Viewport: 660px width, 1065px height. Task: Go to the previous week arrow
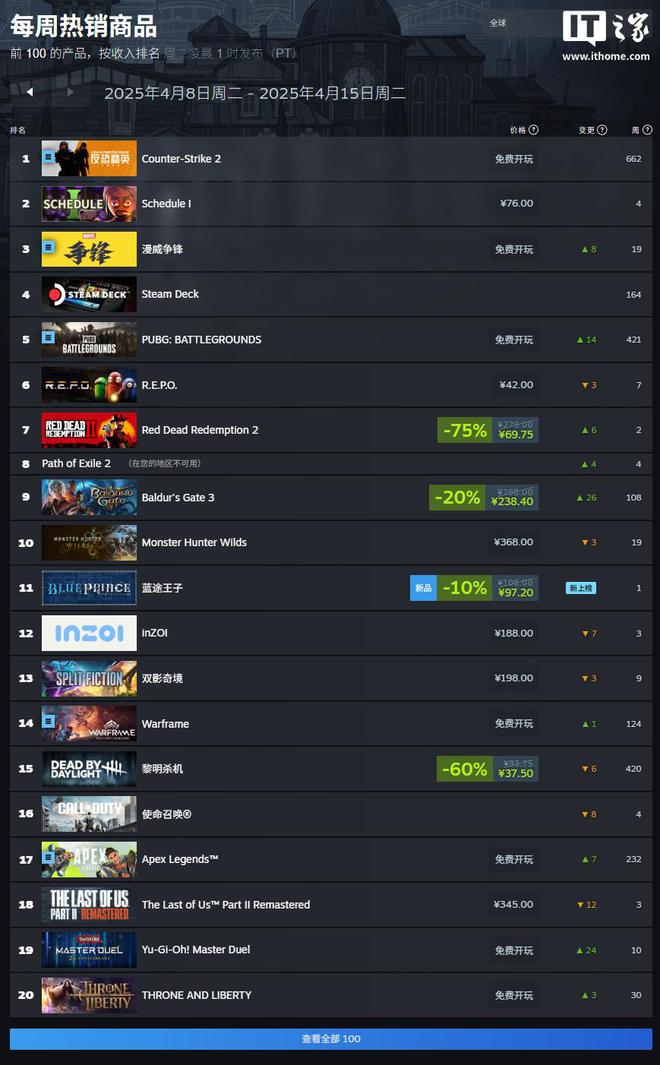[30, 92]
